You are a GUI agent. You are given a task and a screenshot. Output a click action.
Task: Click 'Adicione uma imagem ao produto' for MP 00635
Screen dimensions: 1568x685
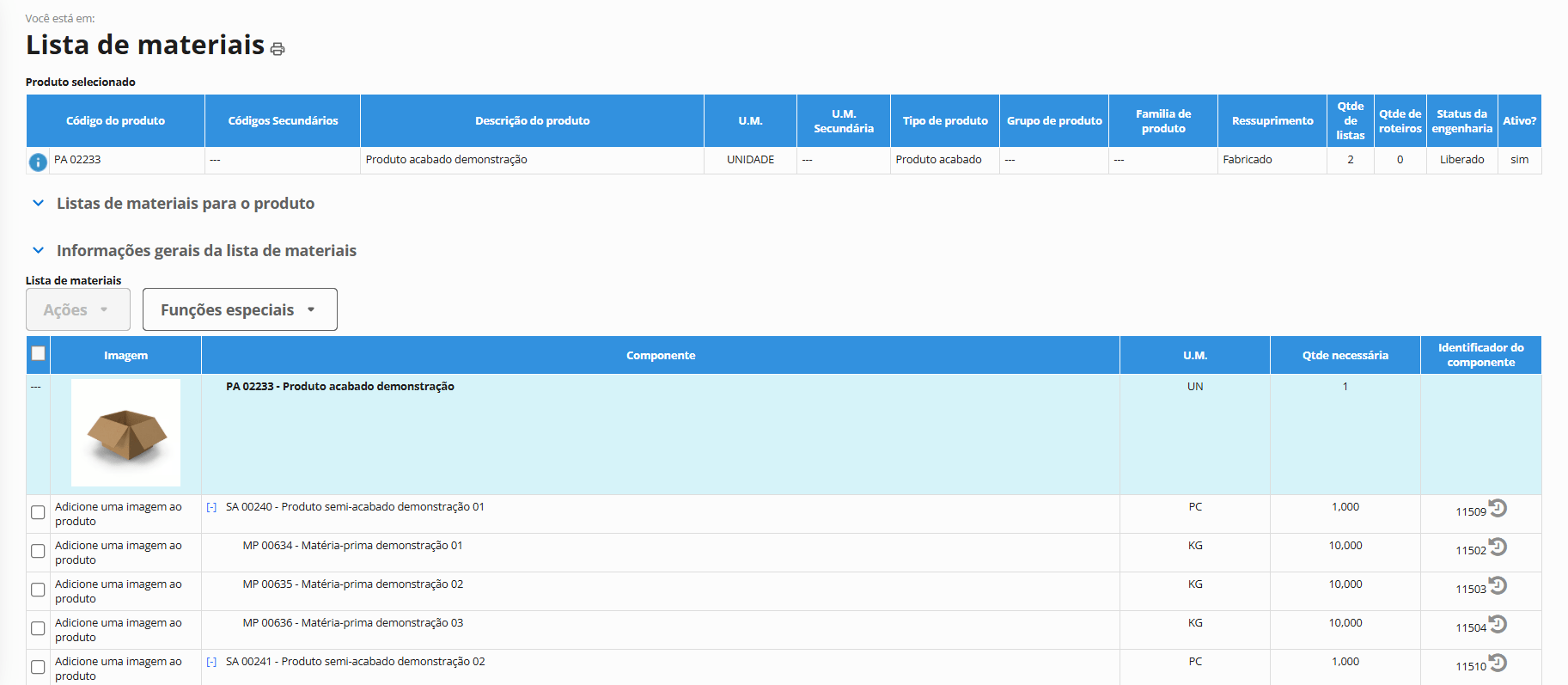[118, 591]
